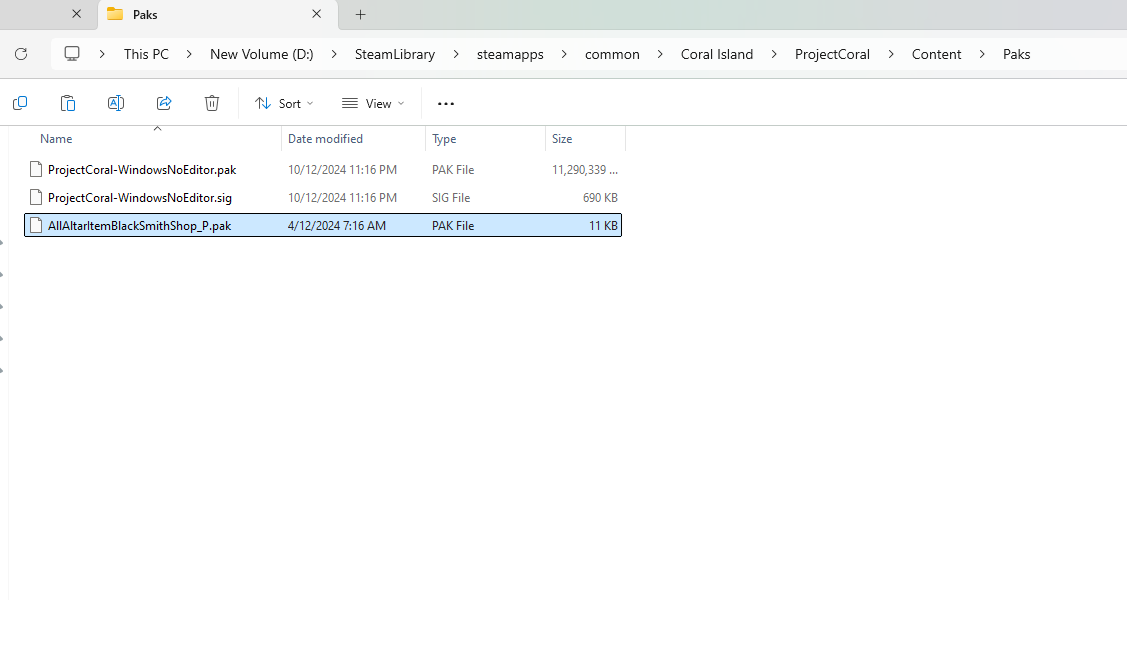Sort files by Size column header
The image size is (1129, 656).
(562, 139)
